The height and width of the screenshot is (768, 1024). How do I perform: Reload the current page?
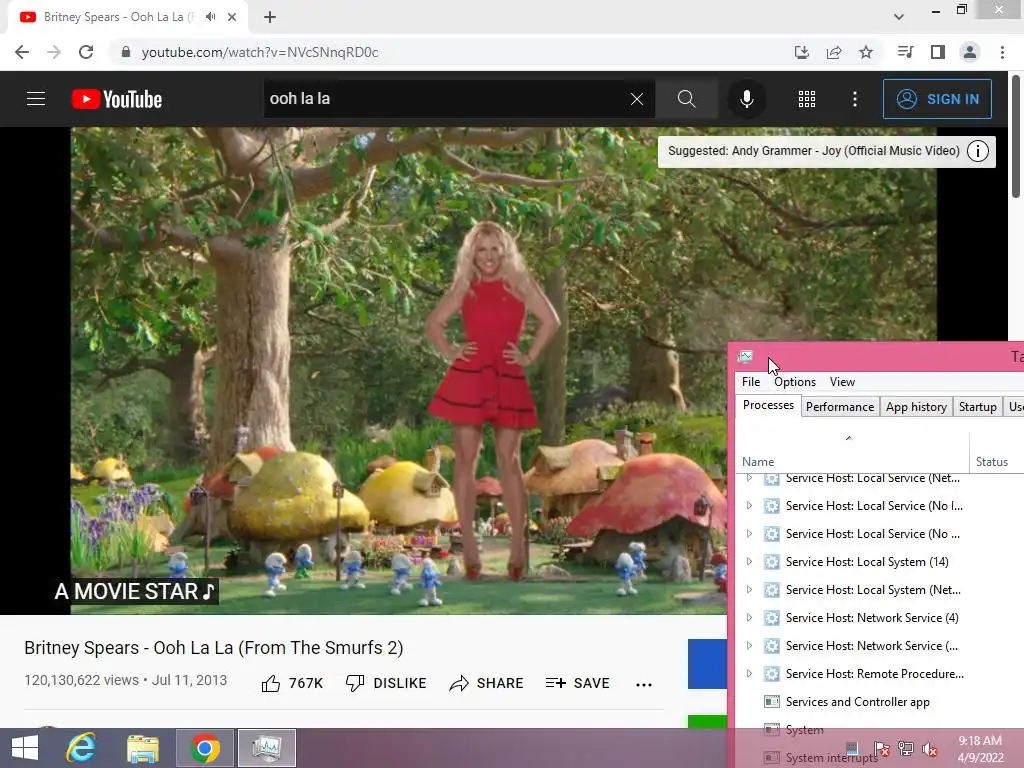(x=86, y=52)
